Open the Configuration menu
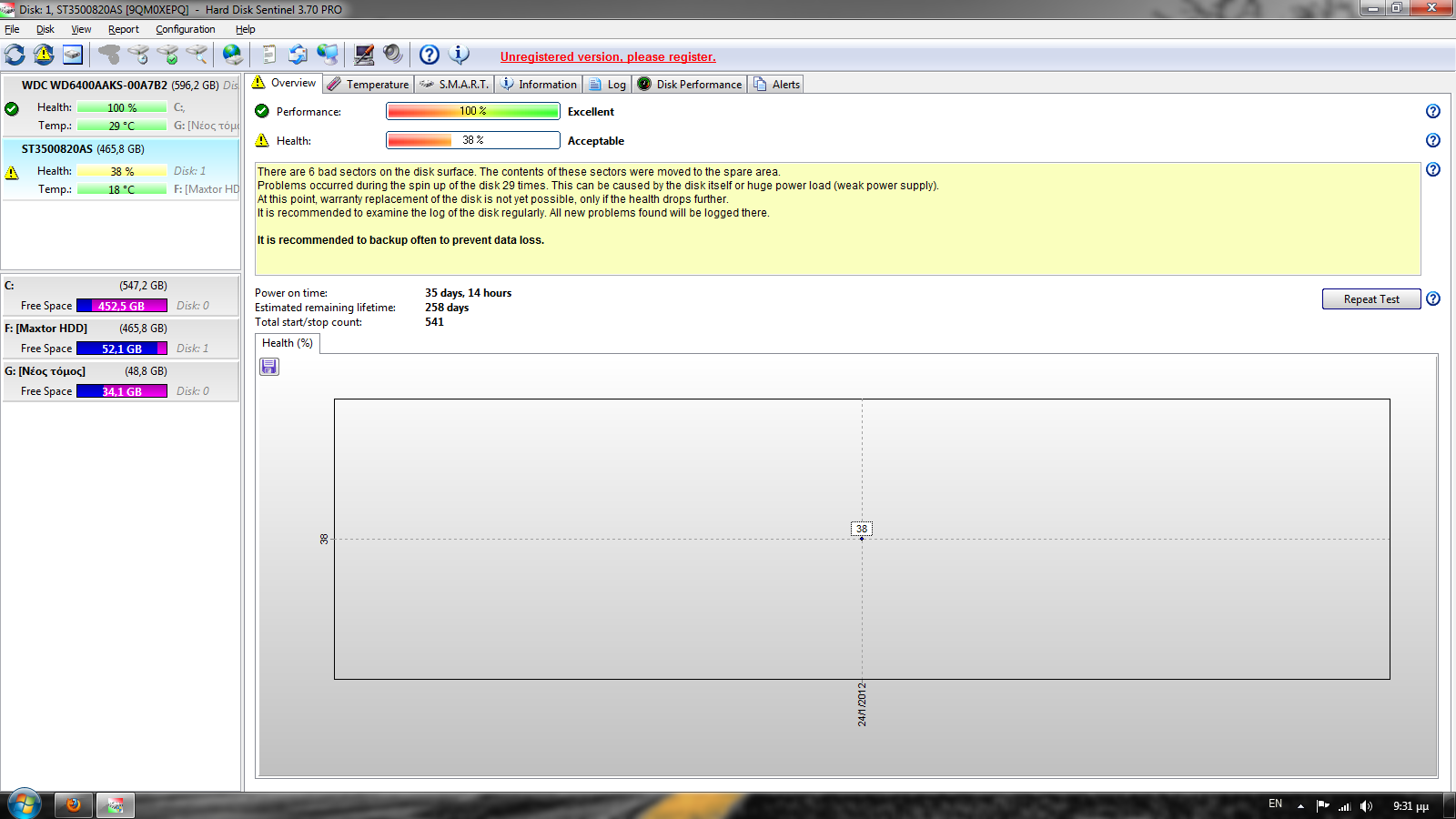The height and width of the screenshot is (819, 1456). (186, 29)
